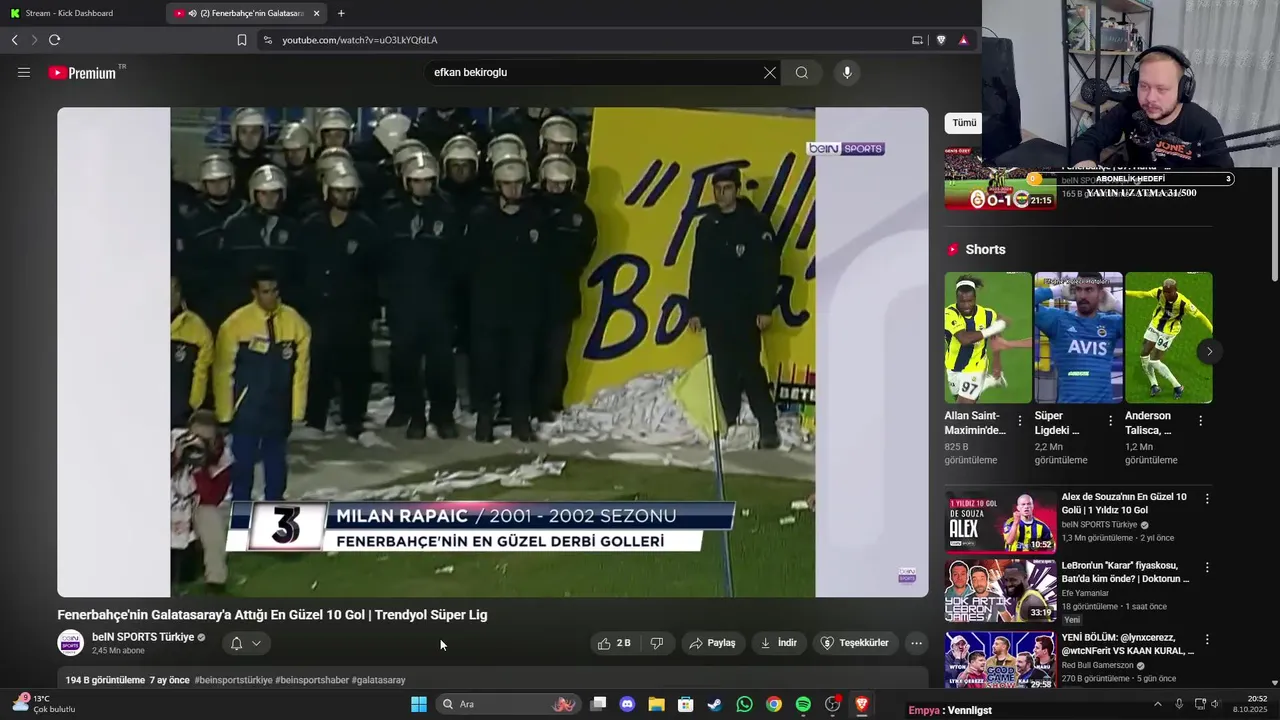1280x720 pixels.
Task: Open more actions ellipsis under video
Action: [x=916, y=643]
